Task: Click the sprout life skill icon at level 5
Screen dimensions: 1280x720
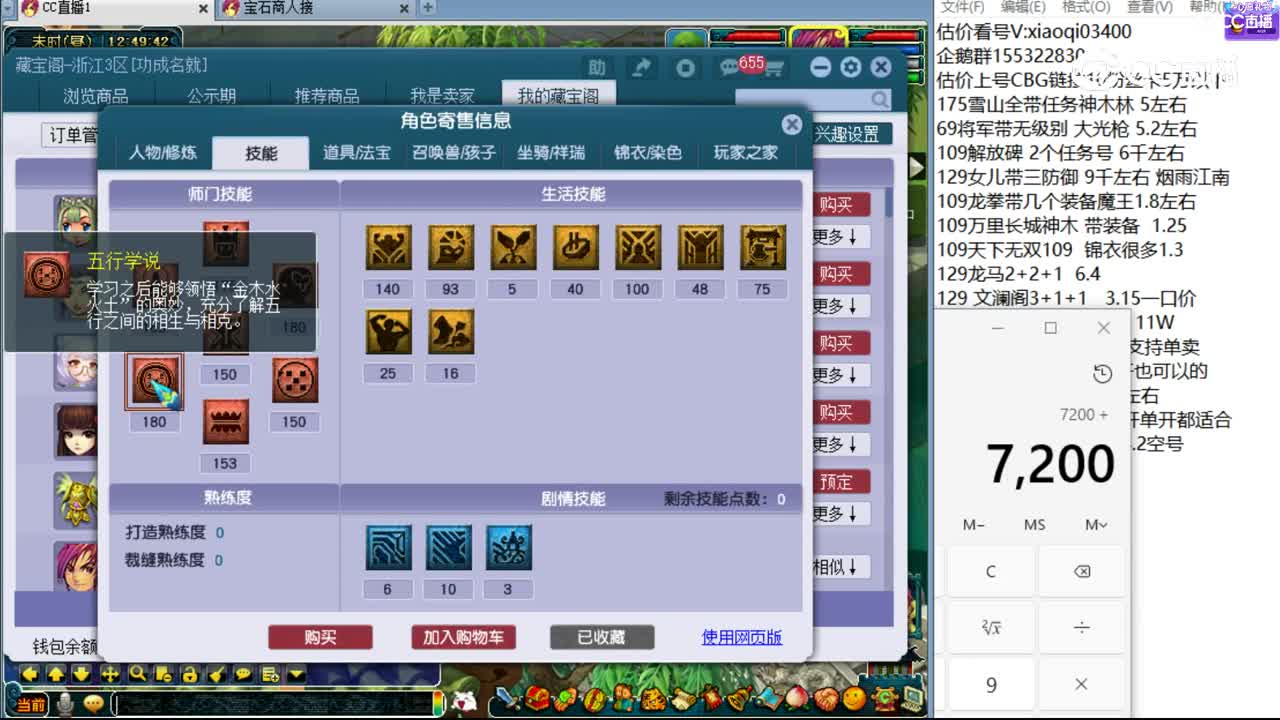Action: pyautogui.click(x=513, y=247)
